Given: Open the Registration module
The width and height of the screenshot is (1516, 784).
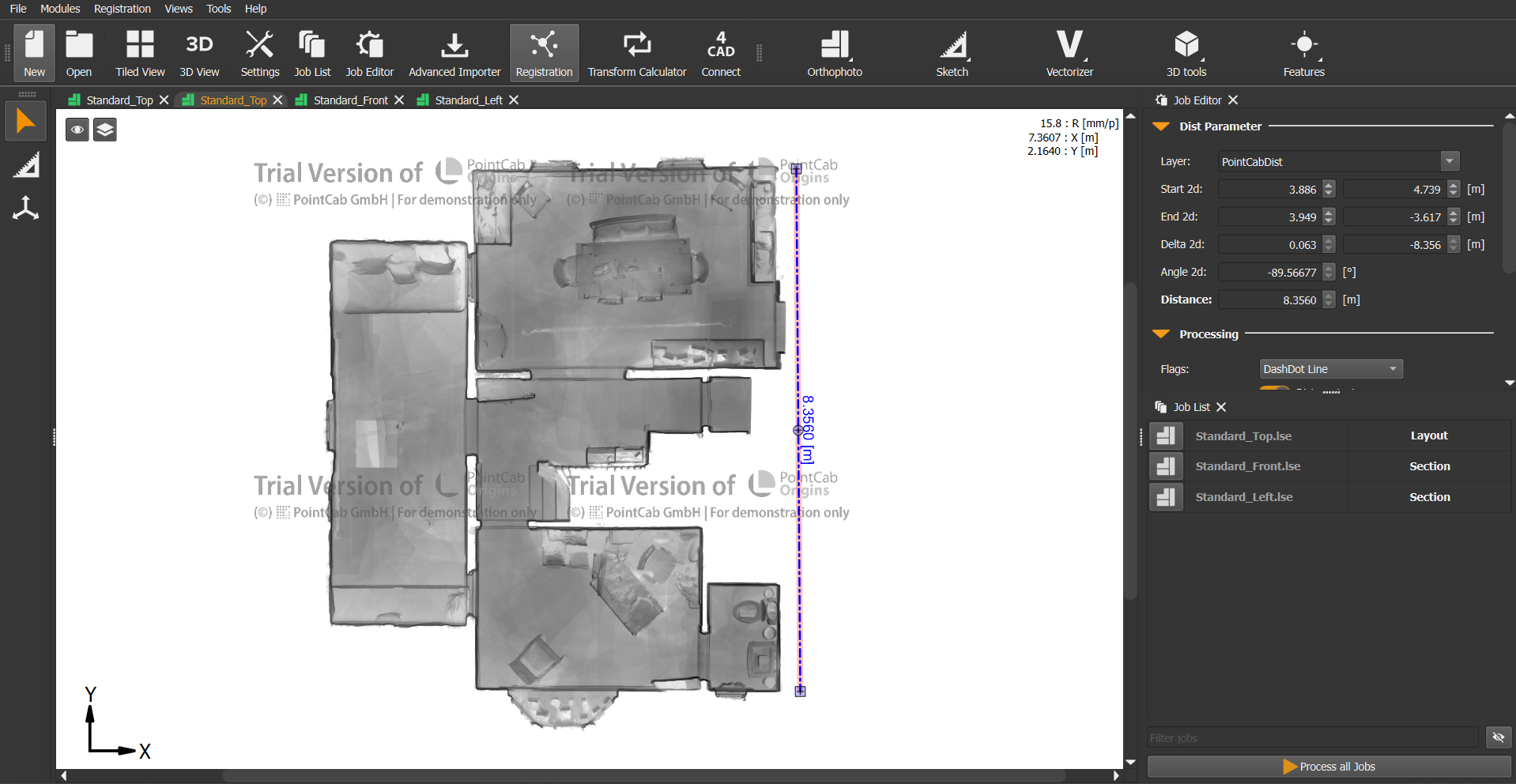Looking at the screenshot, I should [x=544, y=52].
